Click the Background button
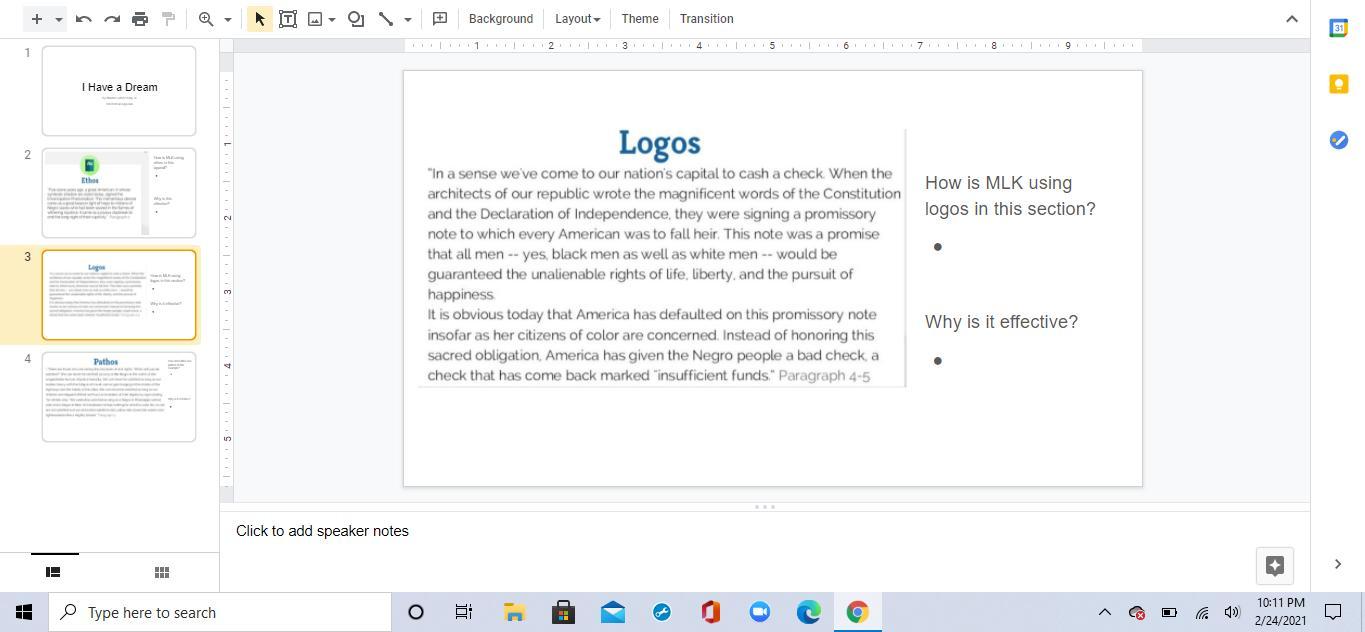This screenshot has width=1365, height=632. 500,19
